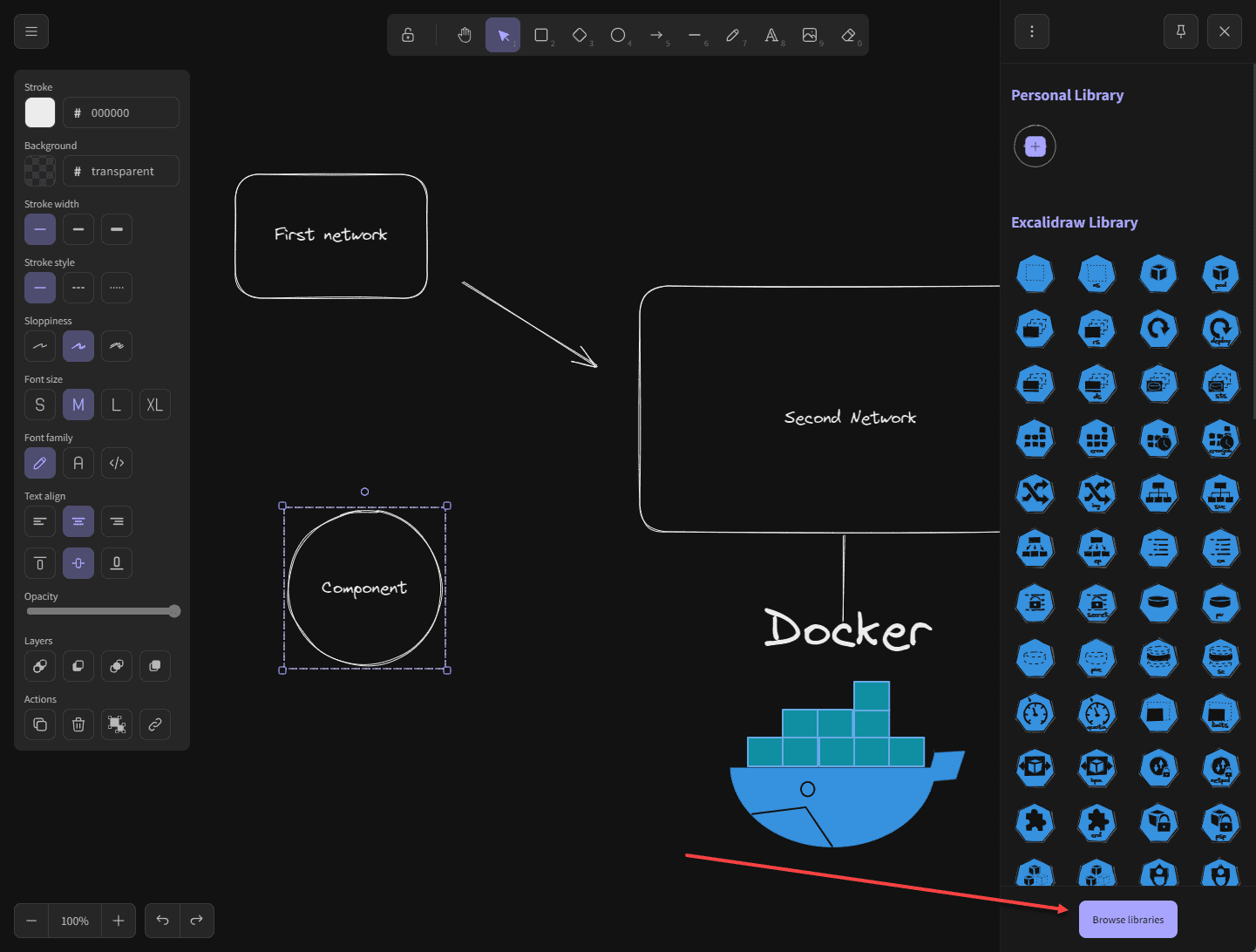Screen dimensions: 1256x952
Task: Click the stroke hex color input field
Action: [121, 112]
